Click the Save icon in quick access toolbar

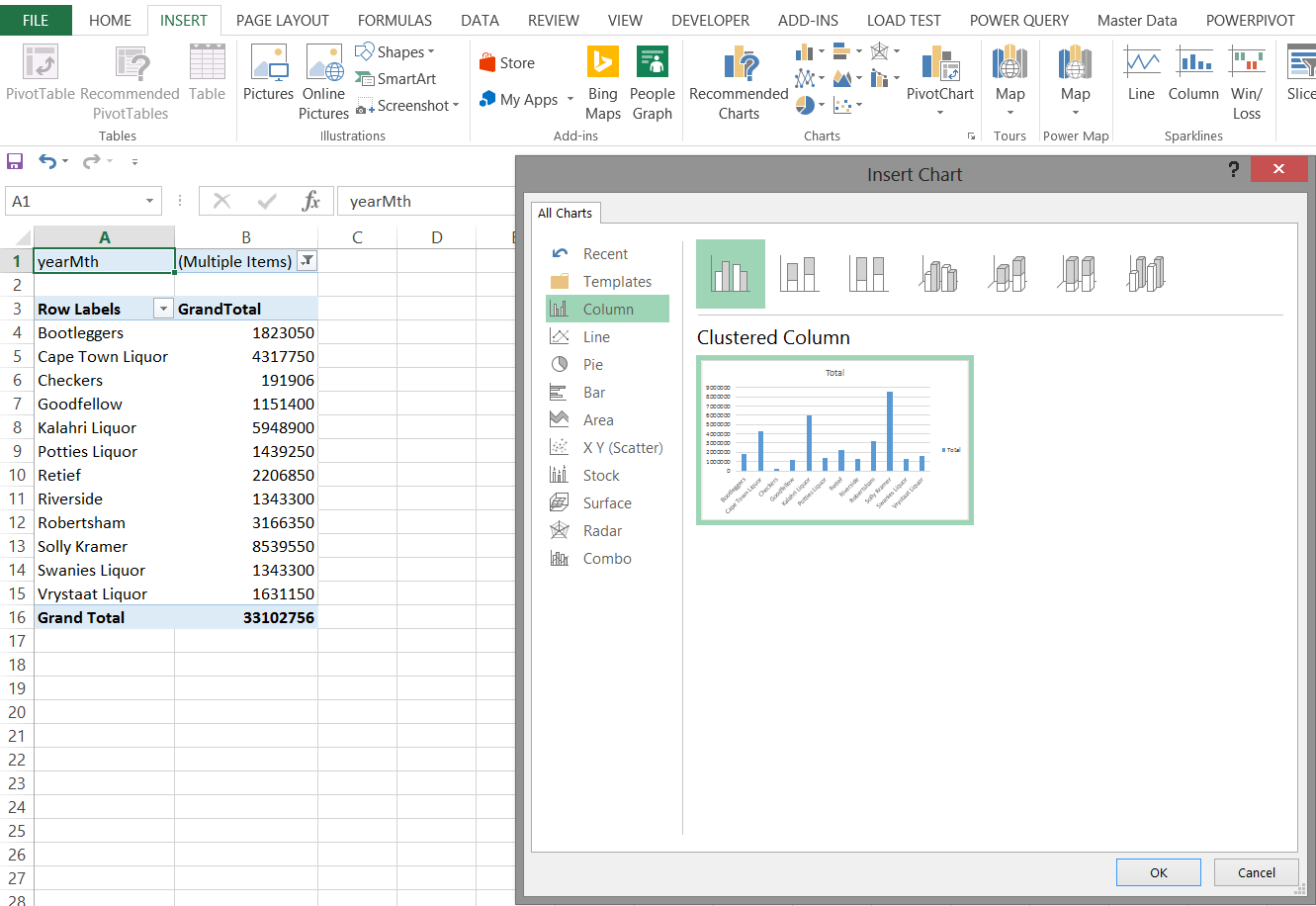click(x=15, y=161)
